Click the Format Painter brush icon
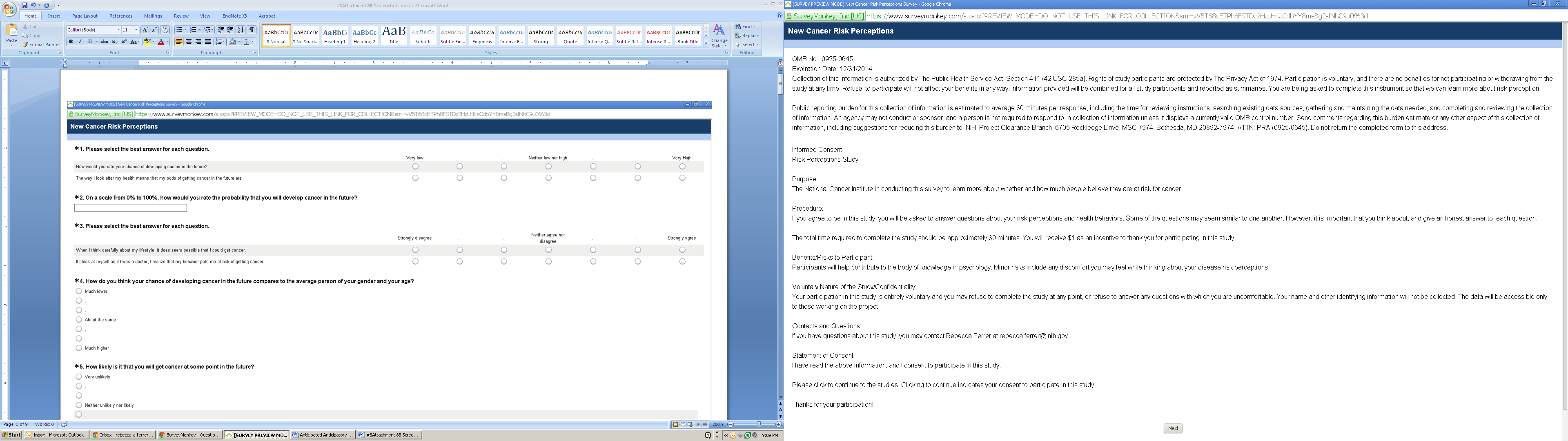Image resolution: width=1568 pixels, height=441 pixels. pos(26,45)
